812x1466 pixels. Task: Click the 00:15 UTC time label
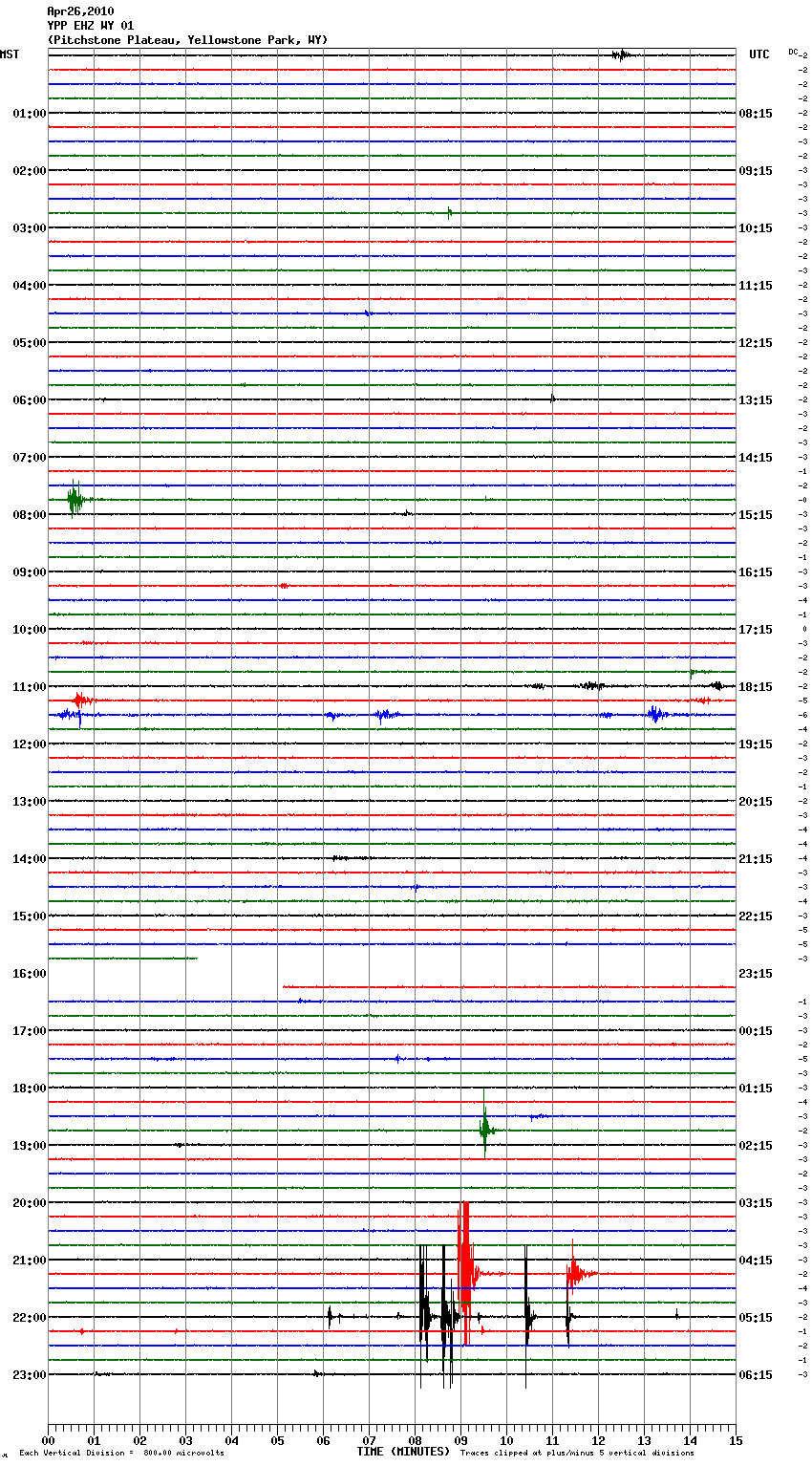click(x=756, y=1031)
